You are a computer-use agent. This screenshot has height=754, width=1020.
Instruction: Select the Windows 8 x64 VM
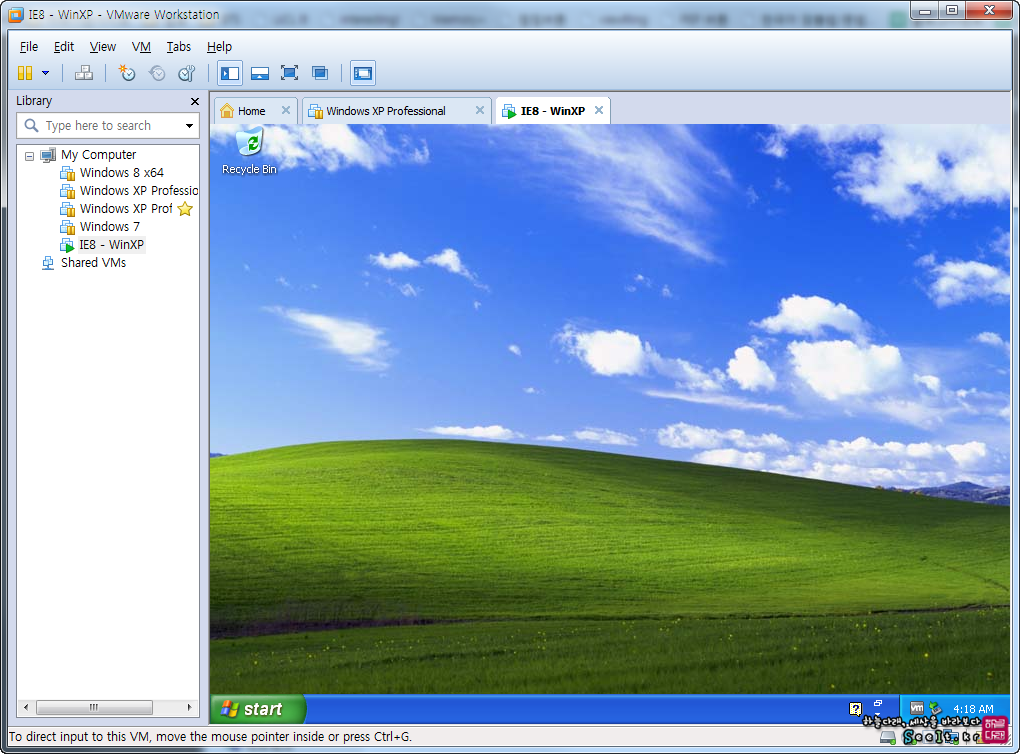[122, 173]
